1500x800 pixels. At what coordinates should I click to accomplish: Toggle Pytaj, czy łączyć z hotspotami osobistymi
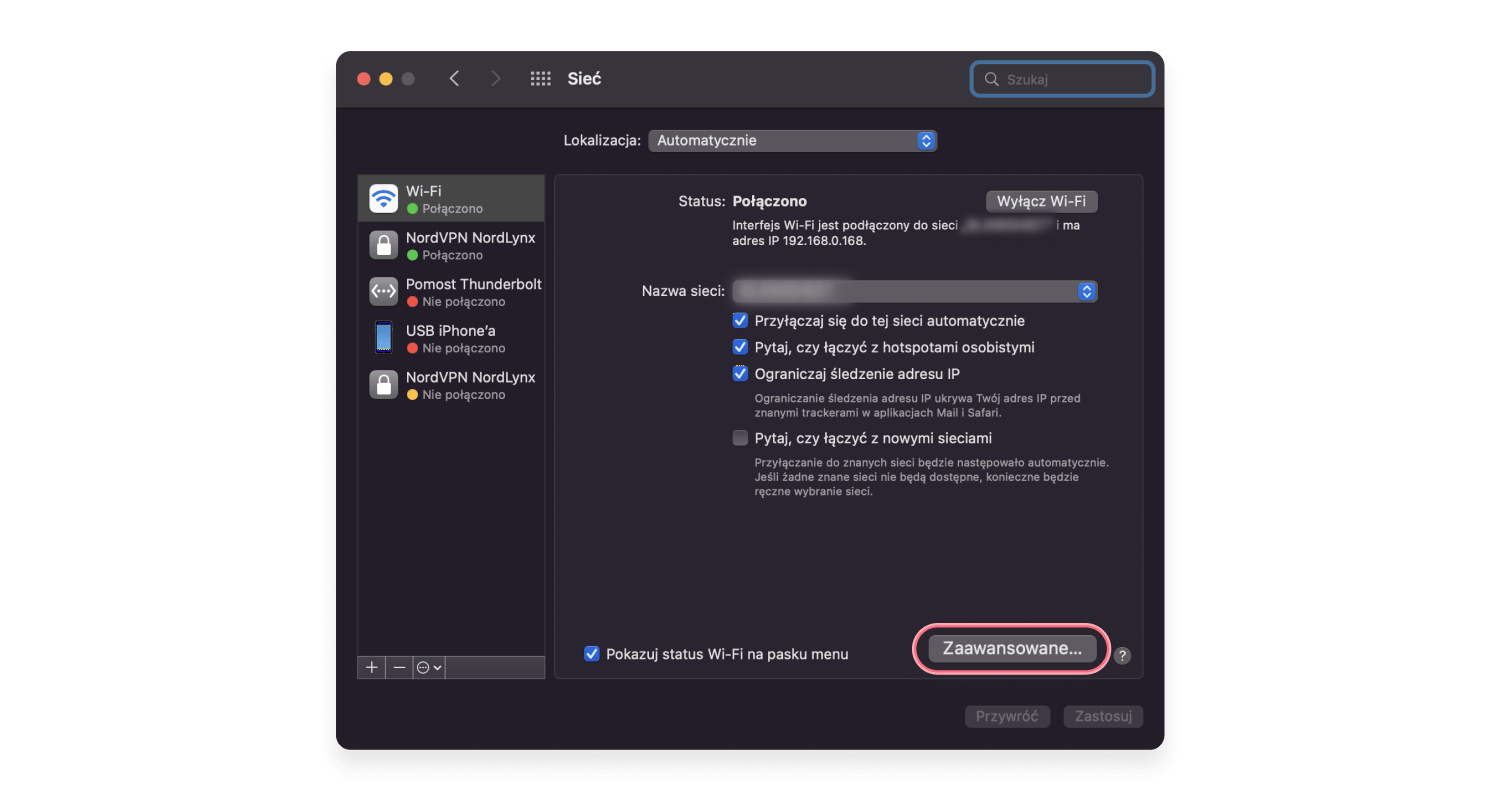click(x=740, y=347)
